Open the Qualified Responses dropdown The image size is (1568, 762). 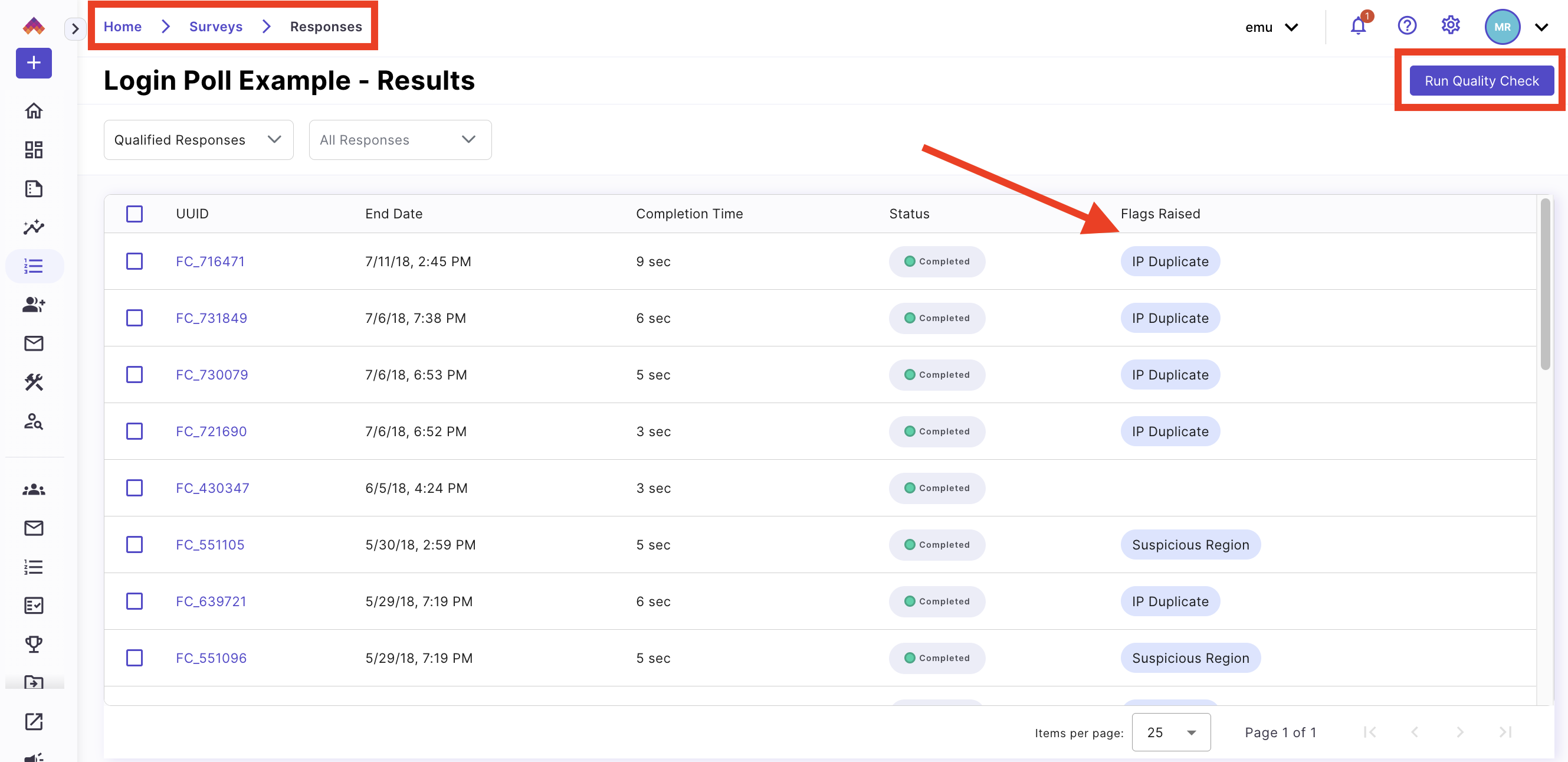click(198, 140)
